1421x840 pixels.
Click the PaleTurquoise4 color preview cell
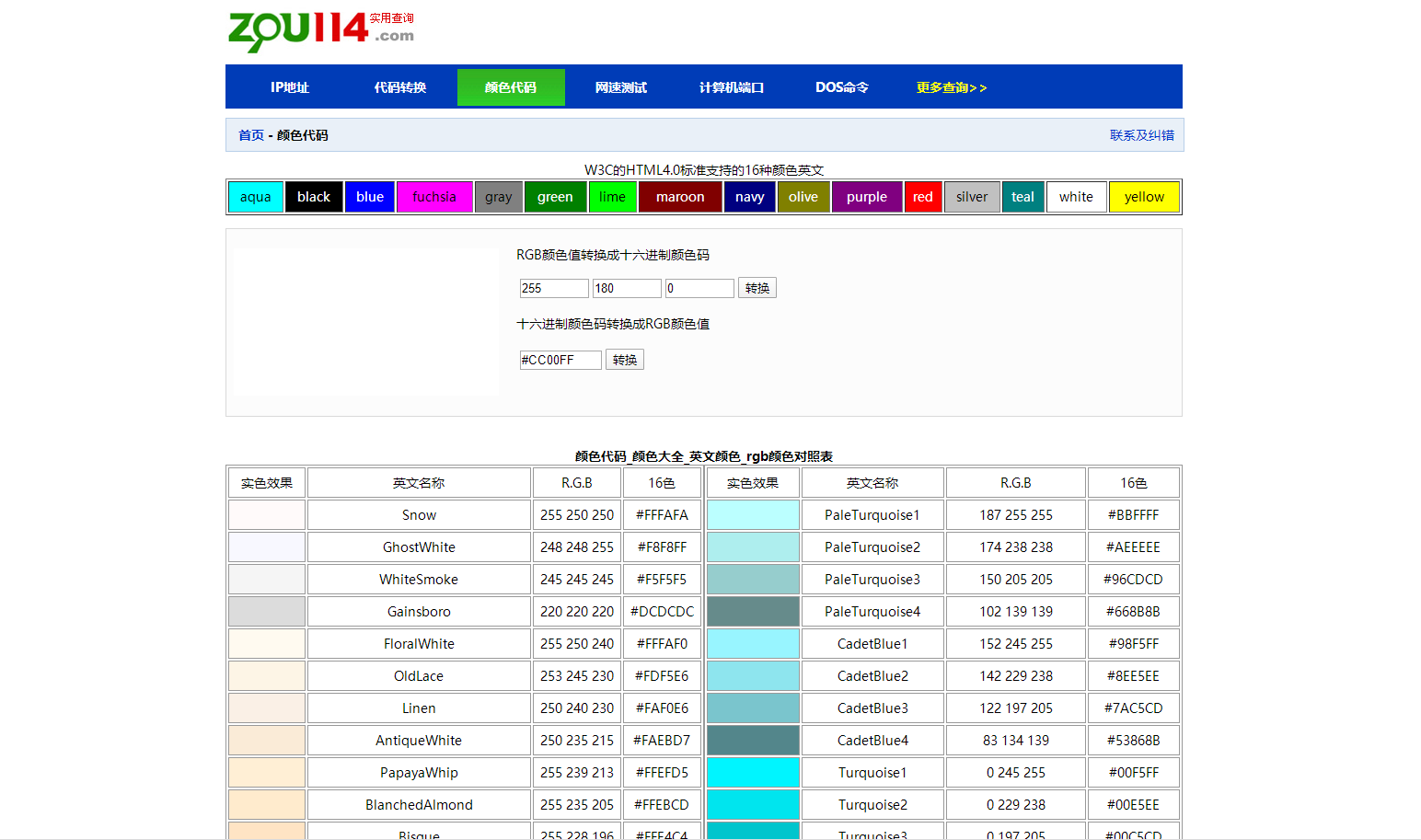pos(753,612)
